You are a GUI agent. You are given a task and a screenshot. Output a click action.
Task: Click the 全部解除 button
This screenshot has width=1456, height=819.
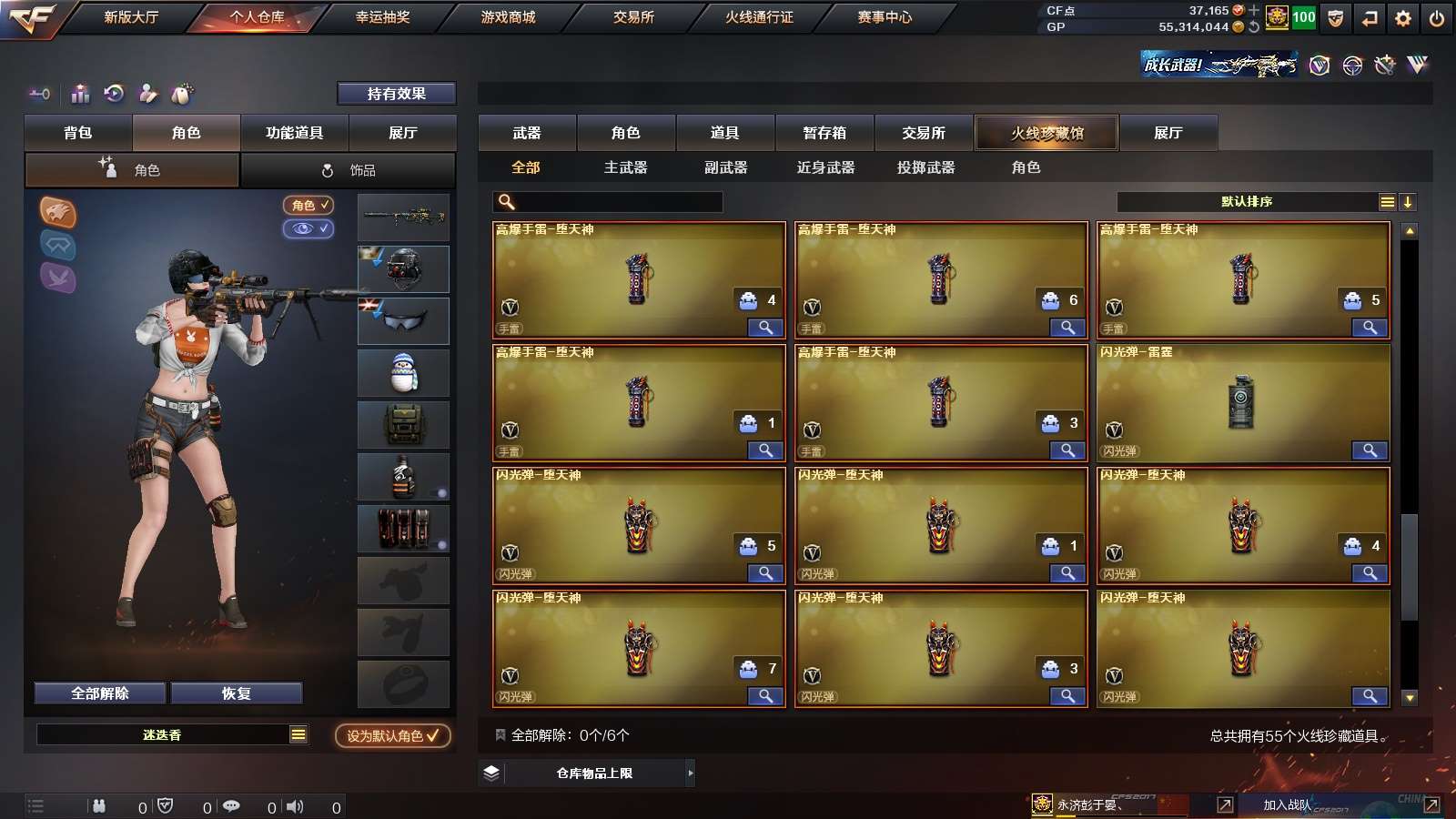tap(100, 693)
